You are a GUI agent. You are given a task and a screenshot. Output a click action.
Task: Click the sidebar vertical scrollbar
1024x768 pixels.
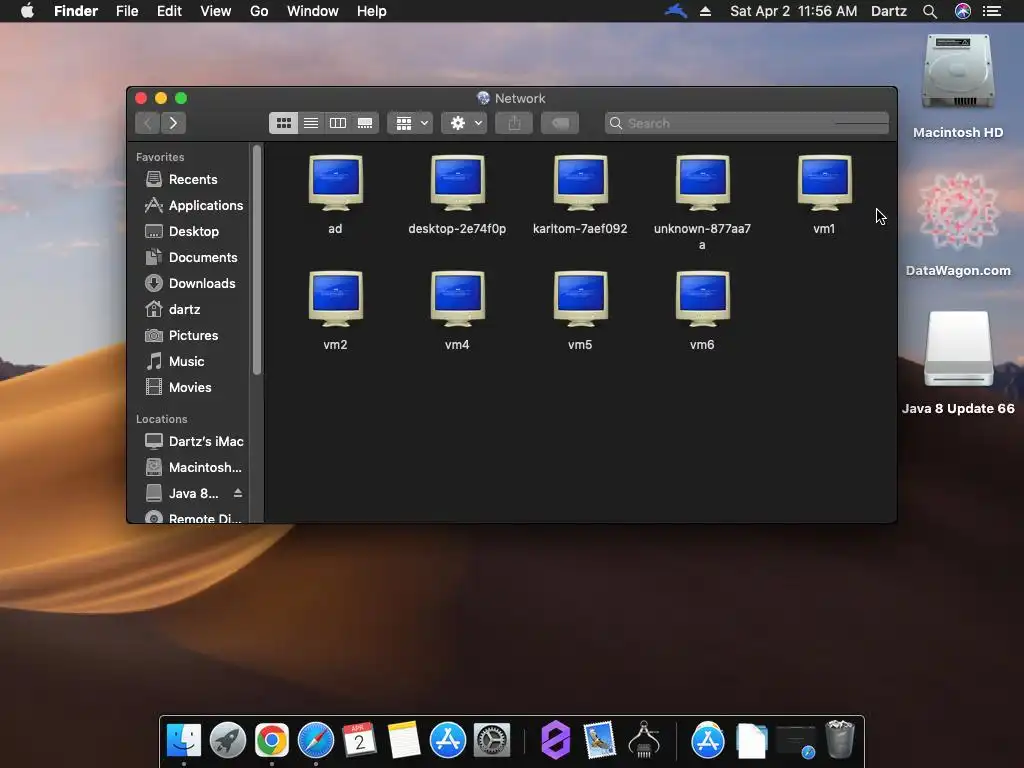257,260
